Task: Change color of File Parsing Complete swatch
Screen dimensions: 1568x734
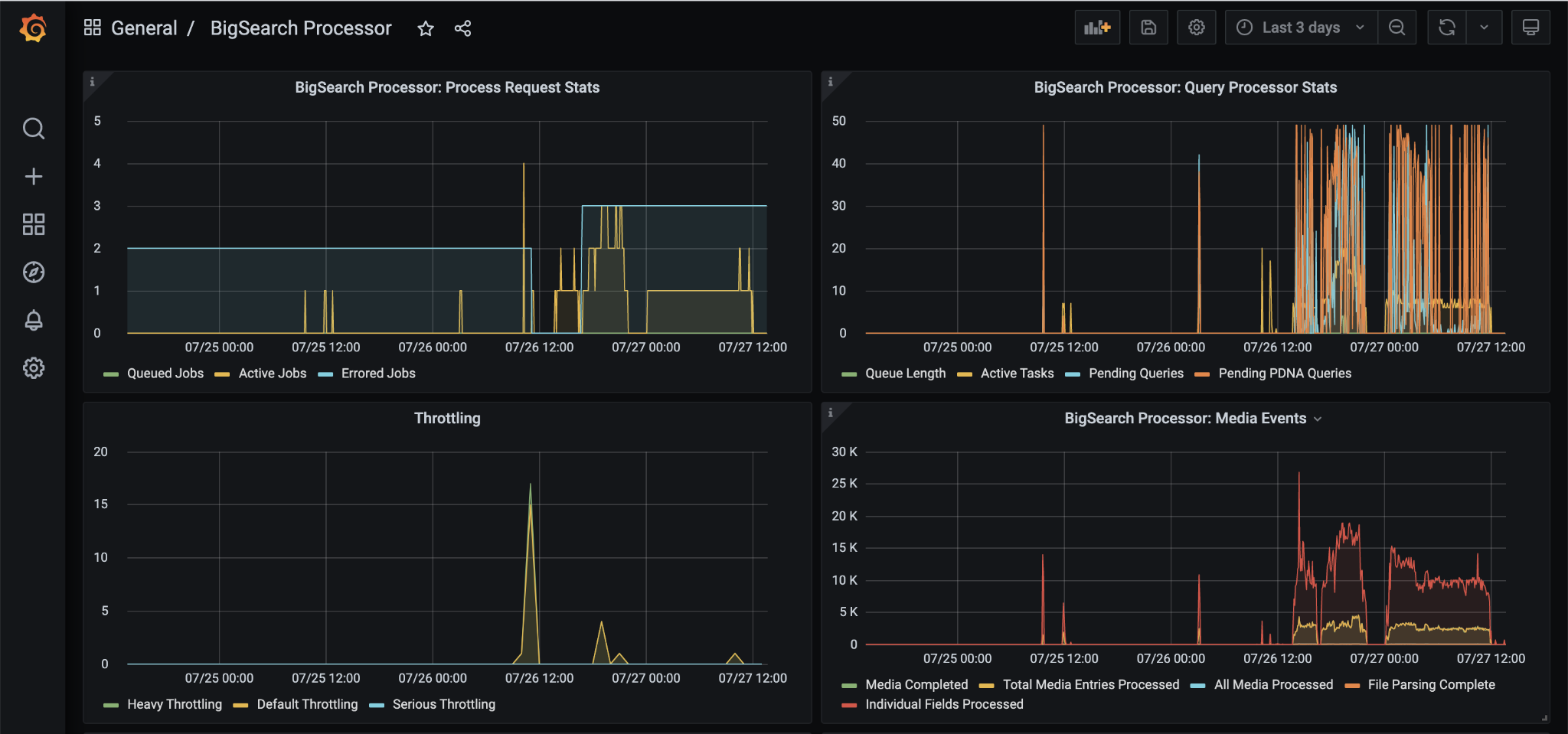Action: (1352, 686)
